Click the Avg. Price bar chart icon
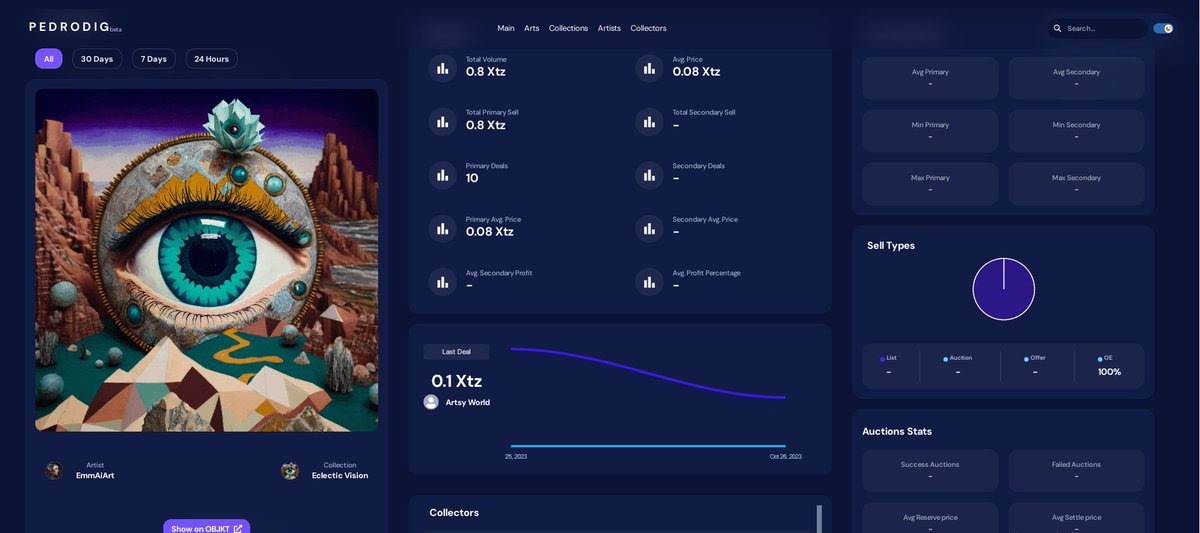This screenshot has width=1200, height=533. [x=649, y=69]
